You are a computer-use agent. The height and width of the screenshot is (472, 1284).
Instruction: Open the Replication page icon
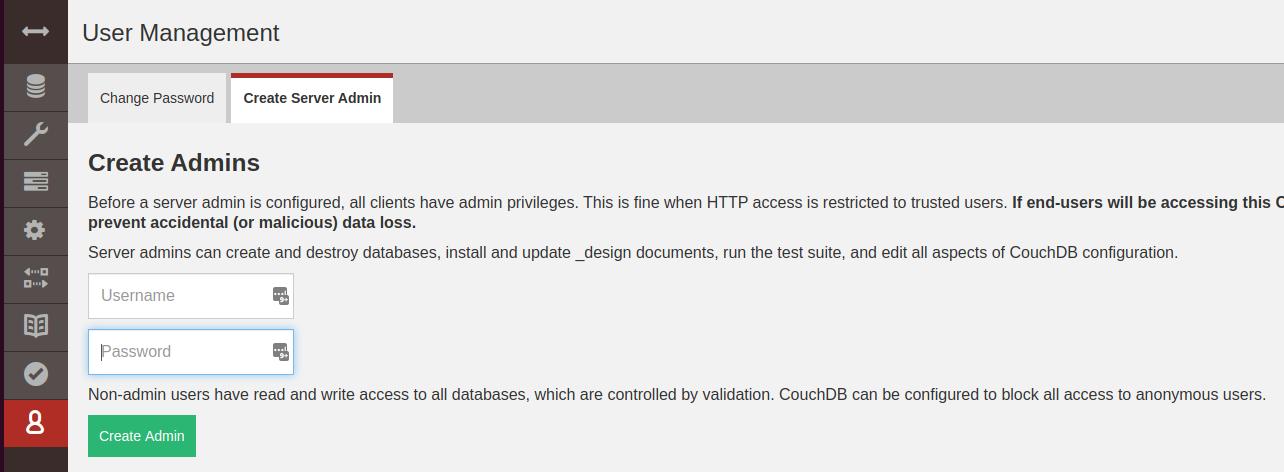[x=35, y=278]
